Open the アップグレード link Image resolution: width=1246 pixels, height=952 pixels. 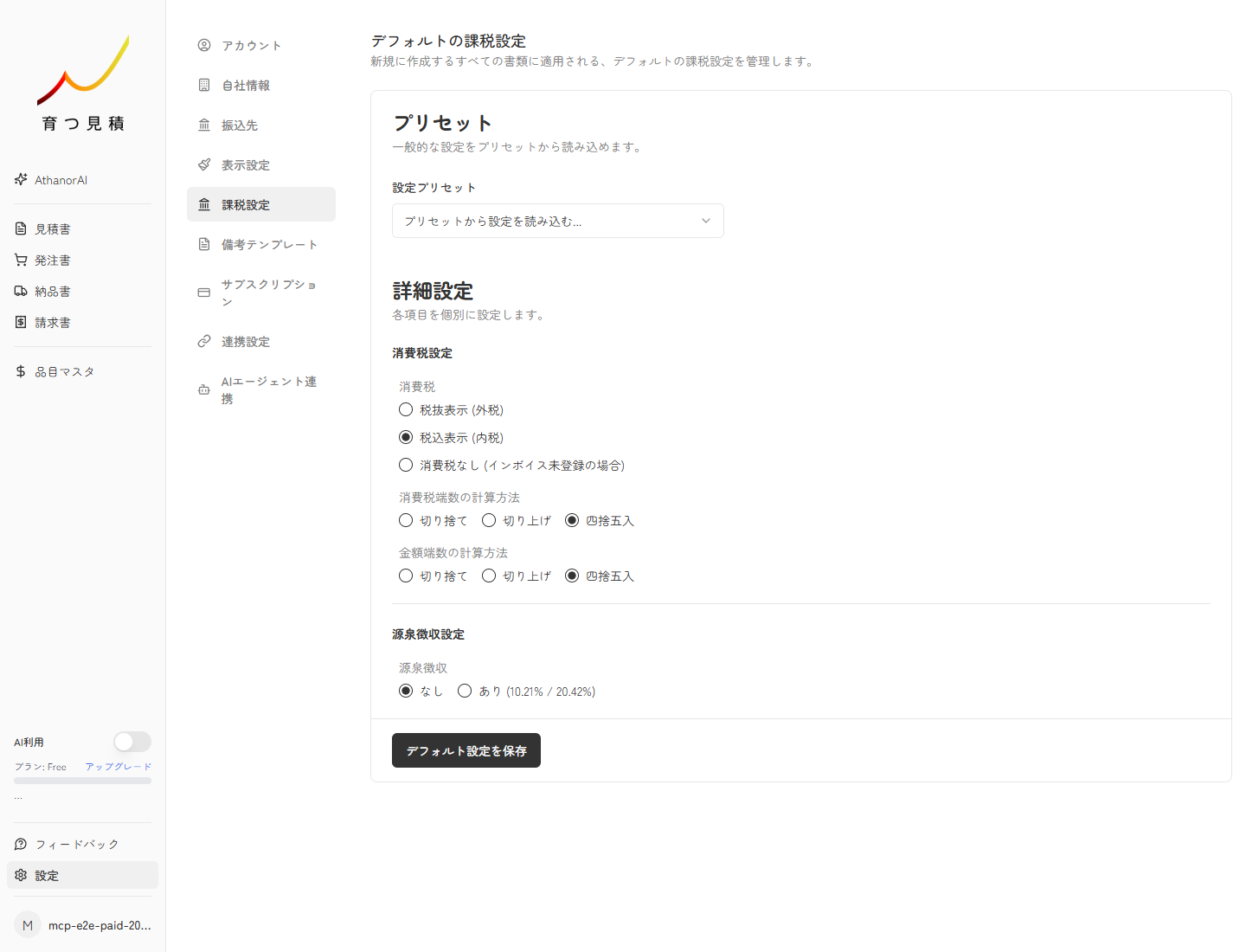(x=117, y=766)
